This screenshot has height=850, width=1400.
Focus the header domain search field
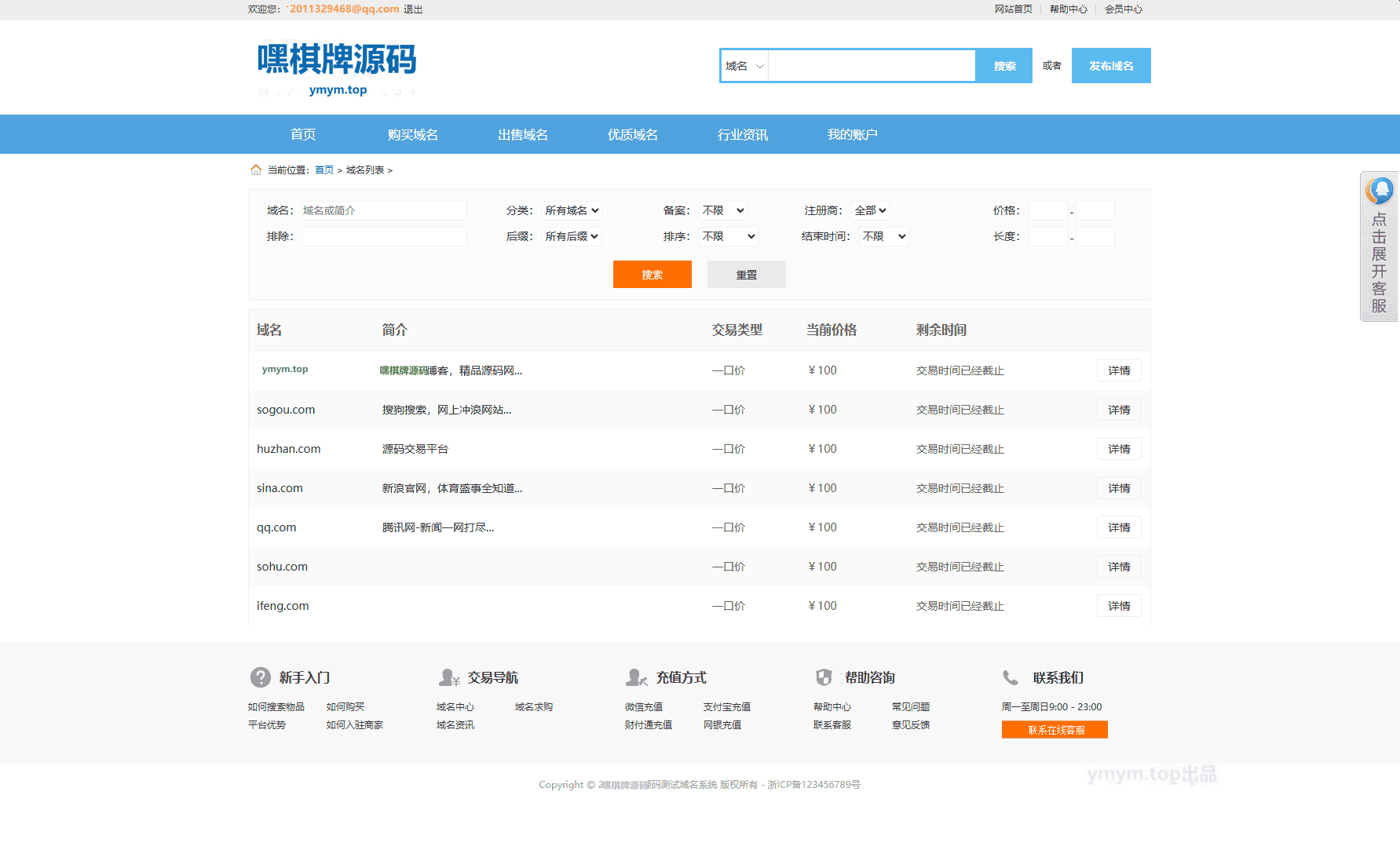click(872, 66)
